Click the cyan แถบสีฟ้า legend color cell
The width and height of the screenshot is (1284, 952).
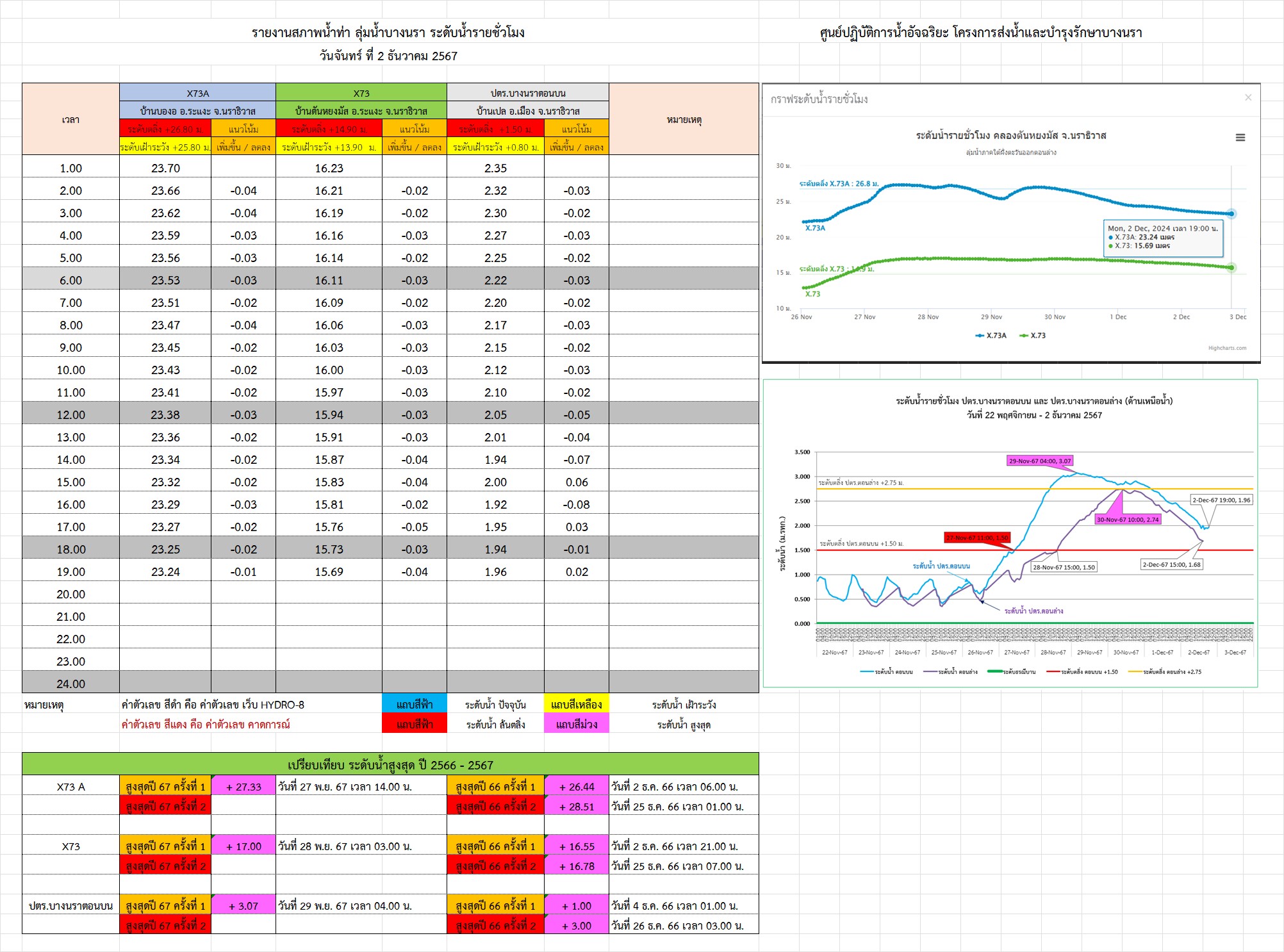(415, 704)
